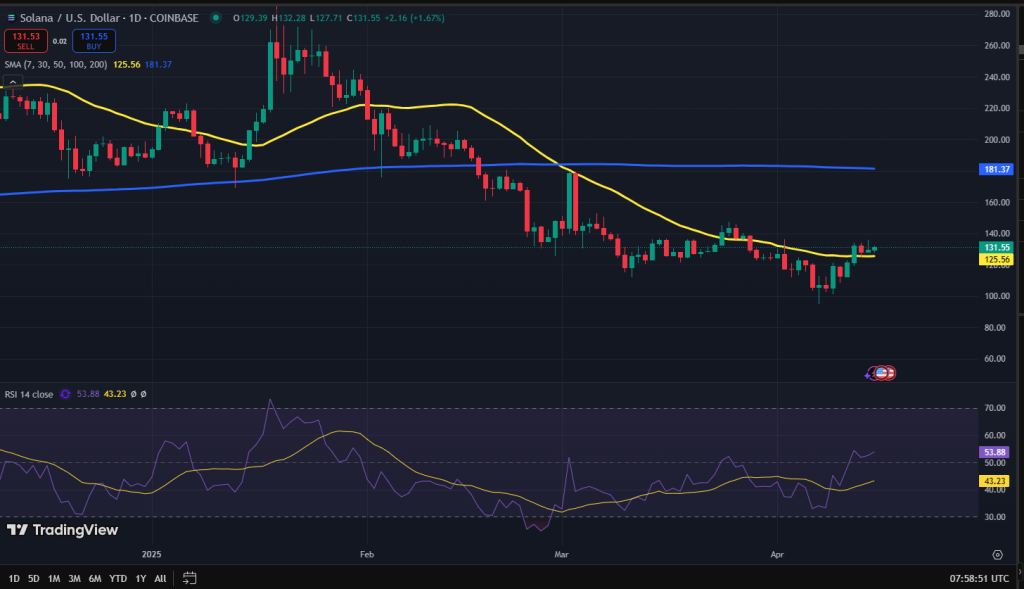This screenshot has height=589, width=1024.
Task: Select the RSI 14 close legend label
Action: (x=29, y=394)
